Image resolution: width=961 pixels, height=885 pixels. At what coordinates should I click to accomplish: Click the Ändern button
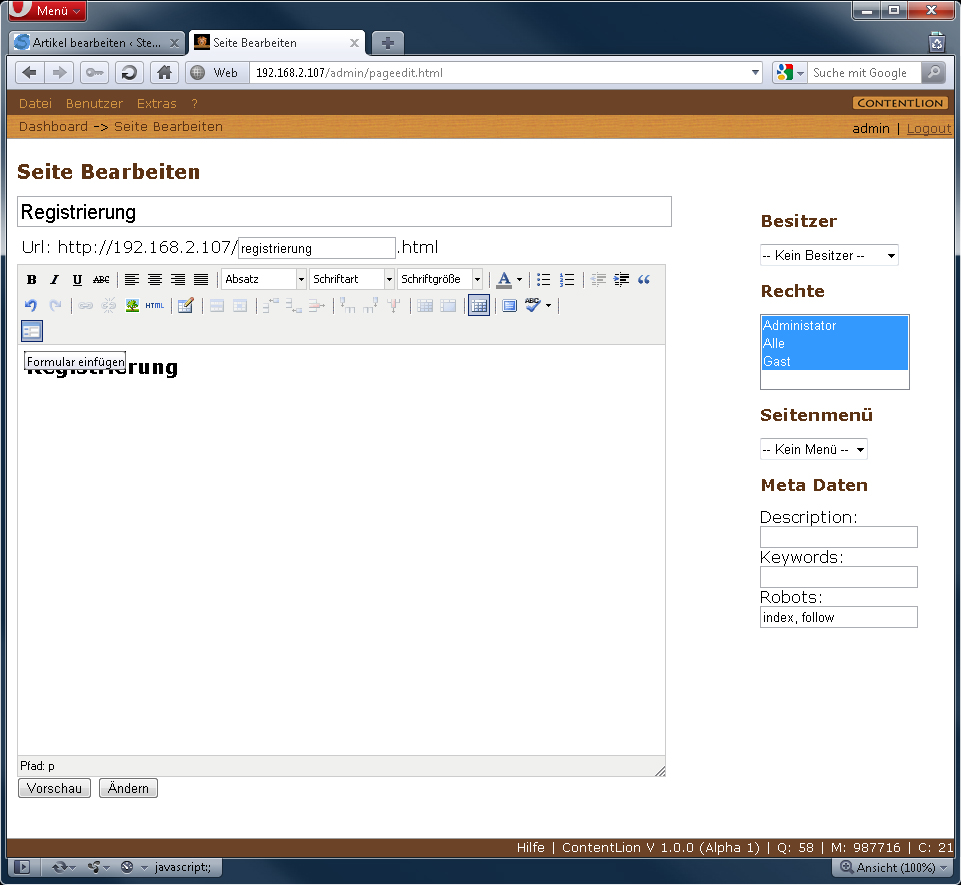click(x=128, y=788)
